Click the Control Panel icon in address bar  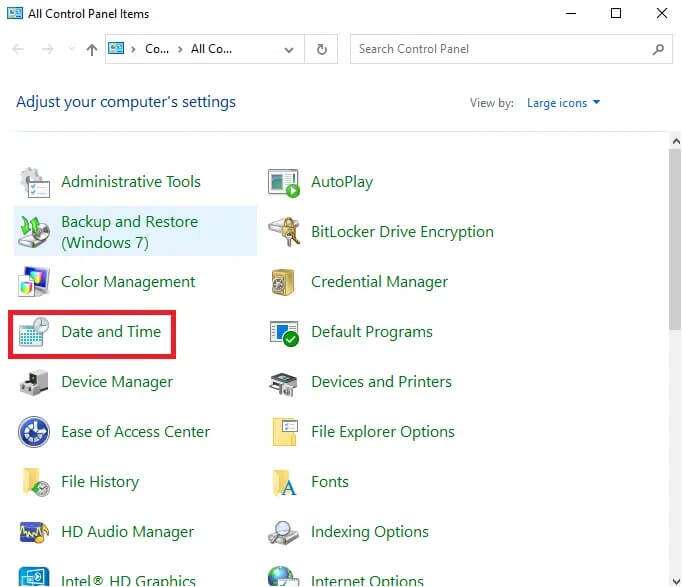[116, 48]
